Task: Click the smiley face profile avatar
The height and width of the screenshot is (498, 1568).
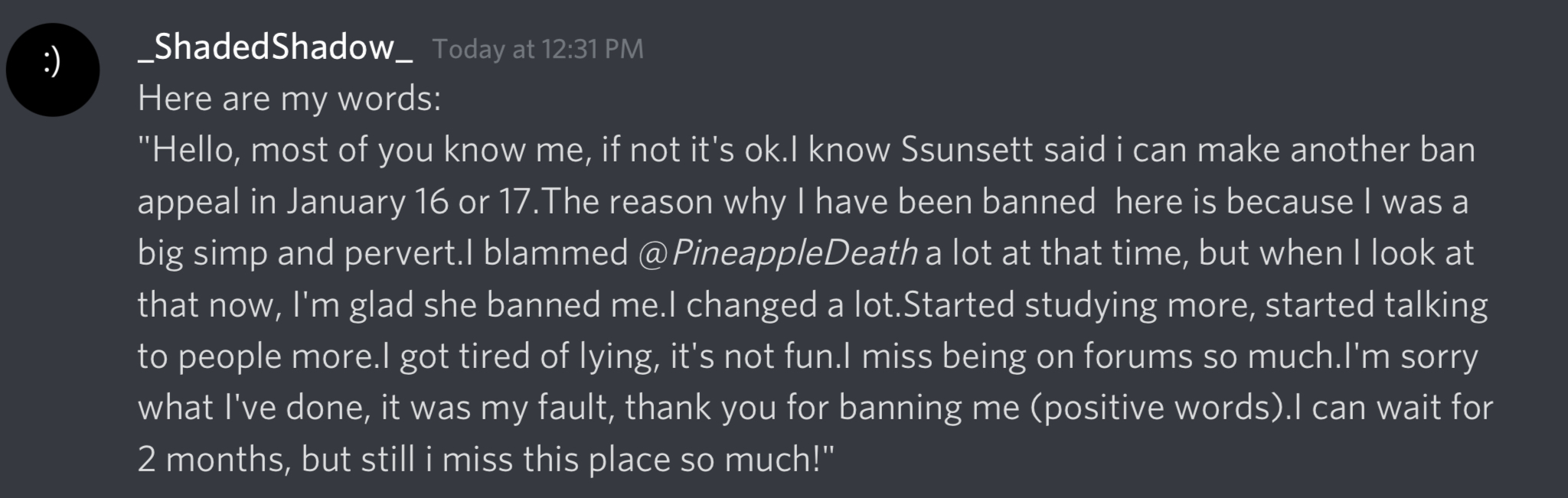Action: click(x=53, y=70)
